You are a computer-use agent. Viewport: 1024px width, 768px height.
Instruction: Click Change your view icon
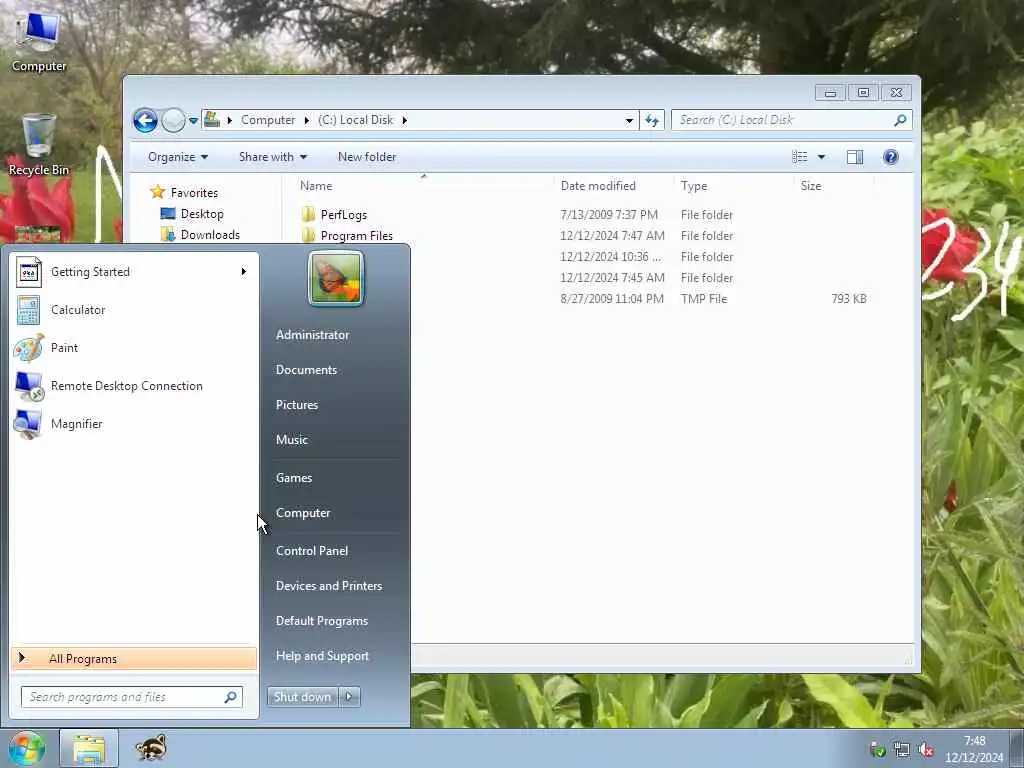click(x=799, y=157)
